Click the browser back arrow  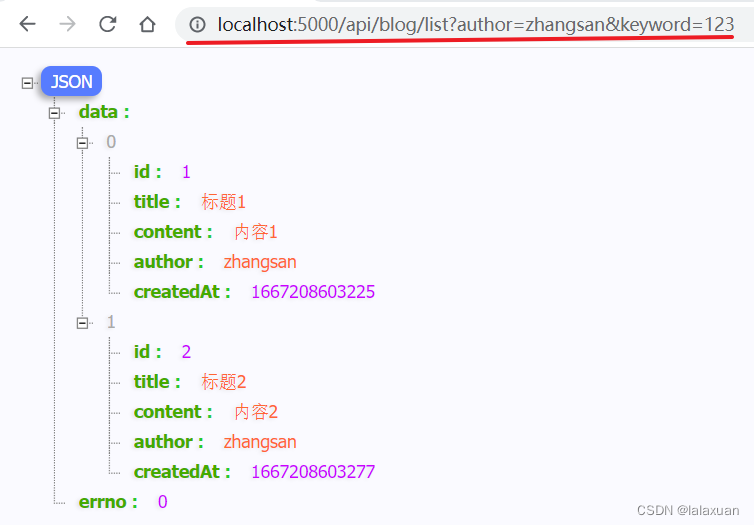tap(27, 24)
